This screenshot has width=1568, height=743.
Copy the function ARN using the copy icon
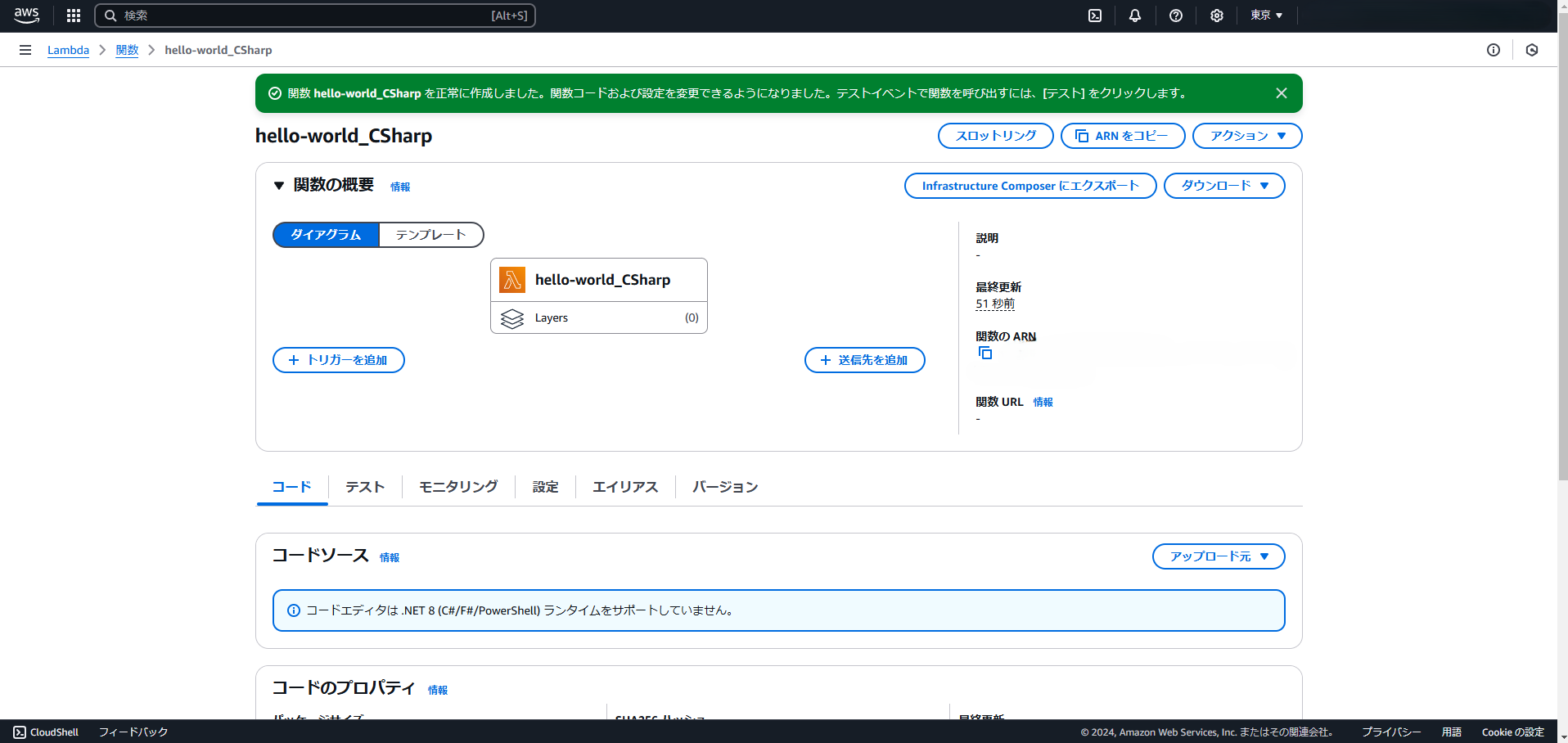coord(985,353)
